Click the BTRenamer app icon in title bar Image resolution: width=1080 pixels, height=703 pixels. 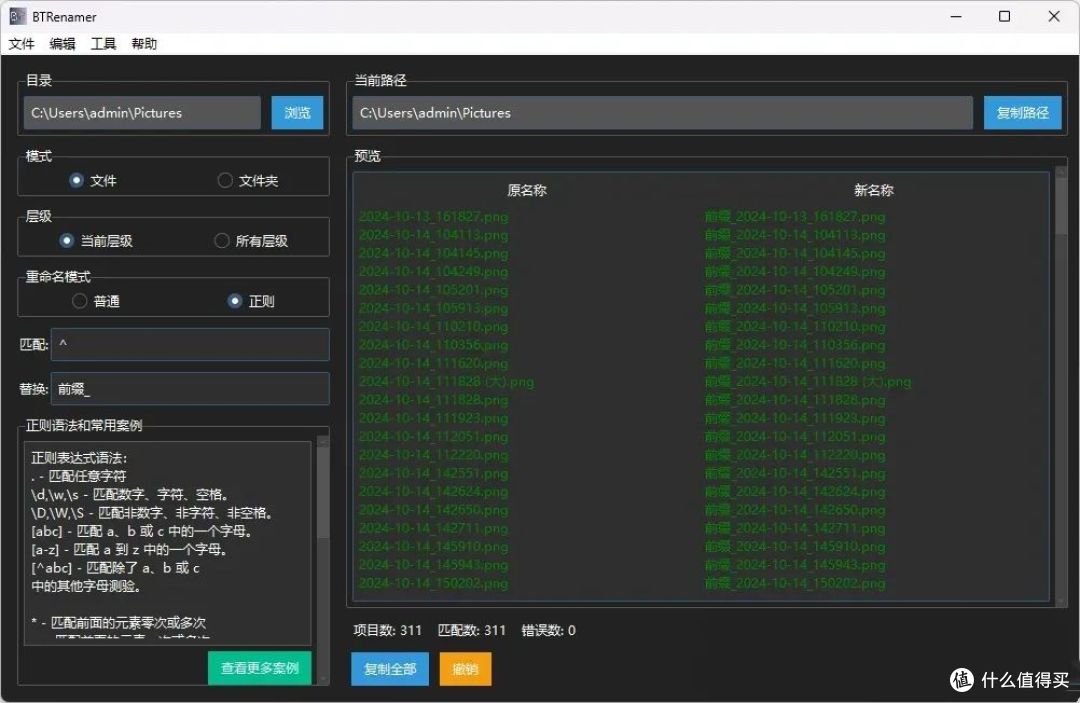pyautogui.click(x=17, y=16)
